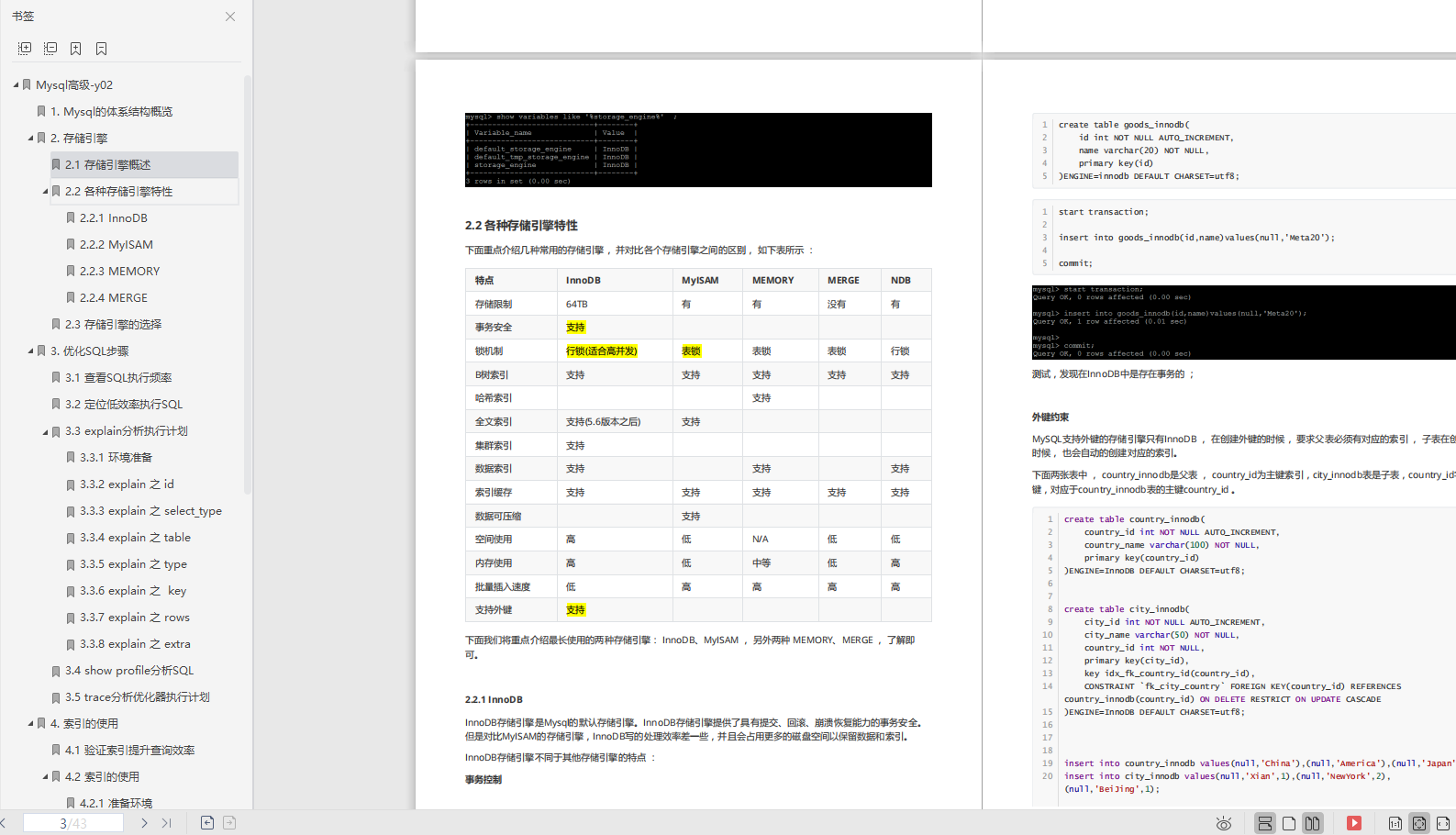1456x835 pixels.
Task: Click the delete bookmark icon
Action: pyautogui.click(x=102, y=48)
